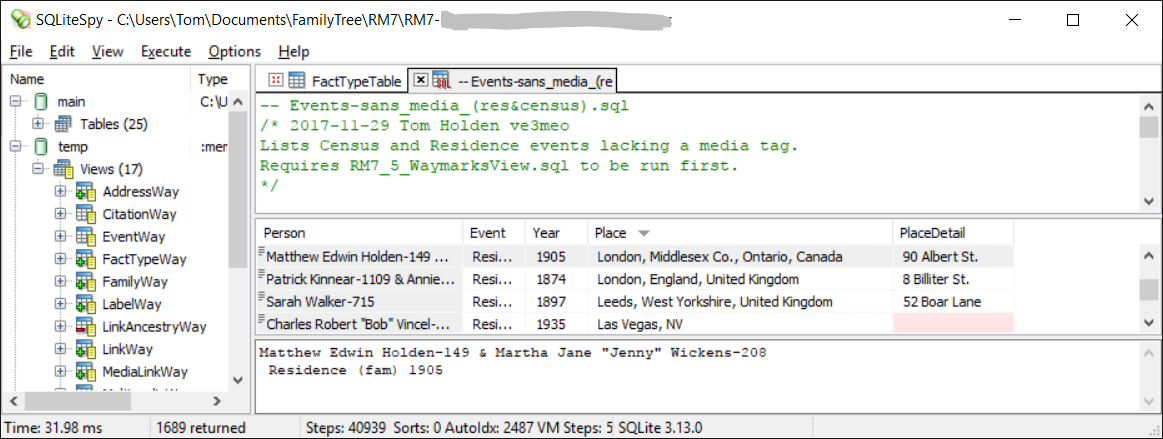
Task: Select the Matthew Edwin Holden-149 result row
Action: [635, 257]
